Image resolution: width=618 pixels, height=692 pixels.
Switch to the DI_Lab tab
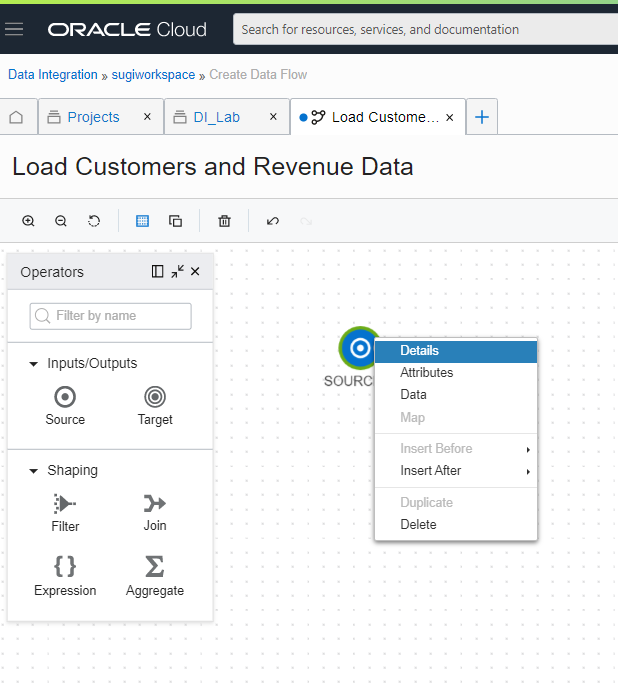(x=216, y=117)
